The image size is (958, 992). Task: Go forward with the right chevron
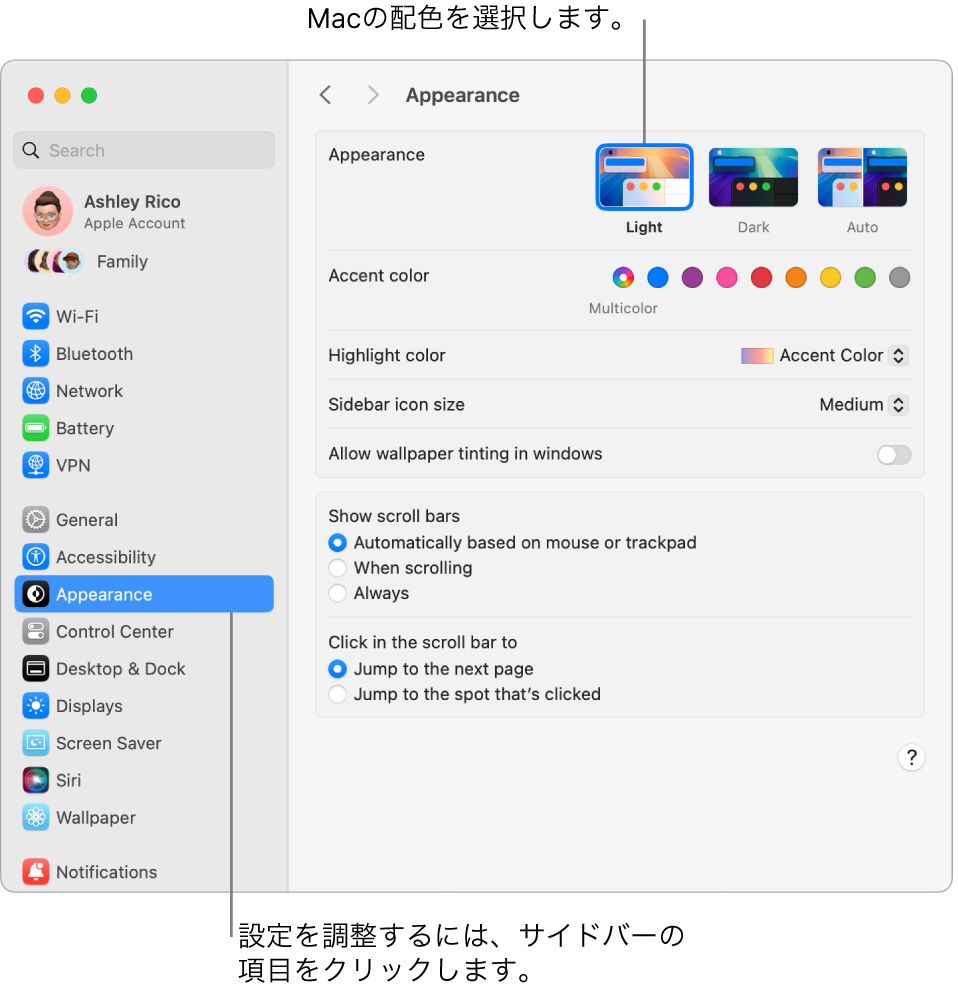click(373, 95)
